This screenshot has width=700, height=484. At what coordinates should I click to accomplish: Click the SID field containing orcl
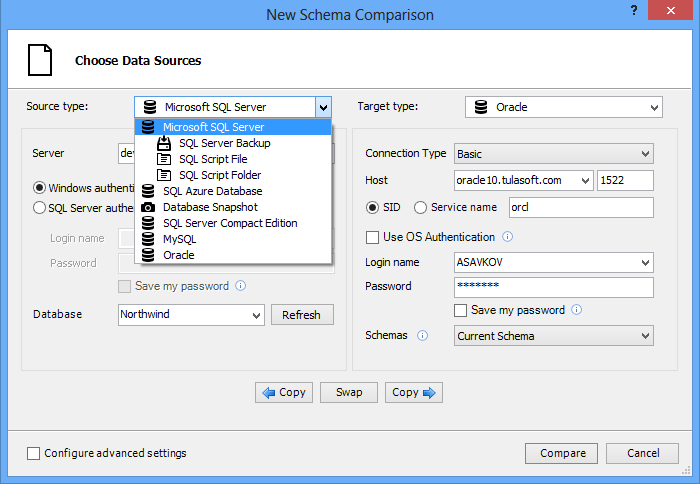(x=581, y=208)
